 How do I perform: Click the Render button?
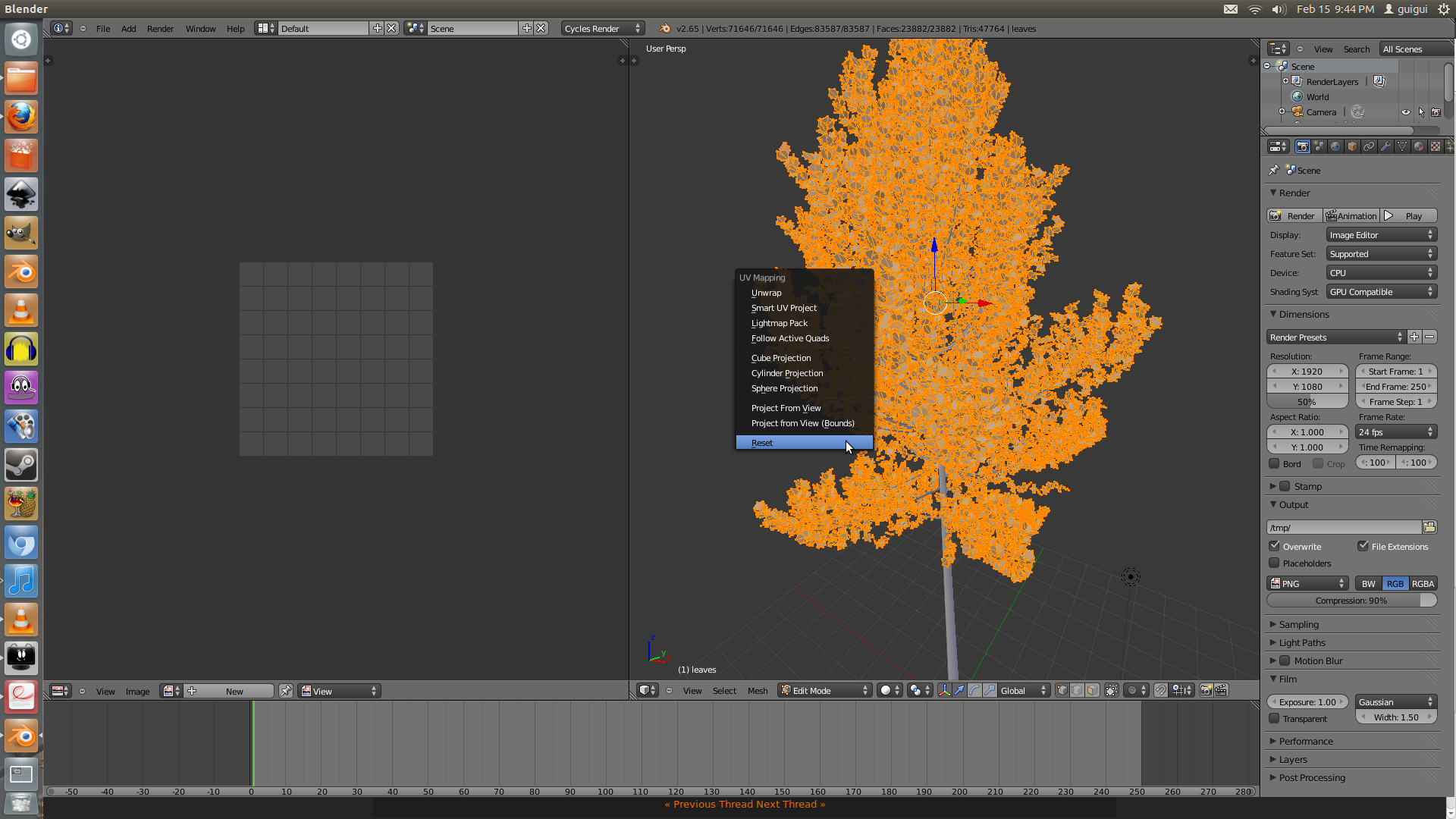pyautogui.click(x=1294, y=215)
